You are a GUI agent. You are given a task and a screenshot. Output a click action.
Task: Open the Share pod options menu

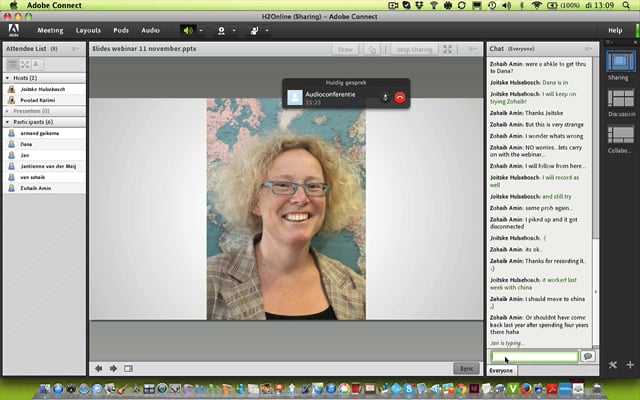tap(472, 49)
